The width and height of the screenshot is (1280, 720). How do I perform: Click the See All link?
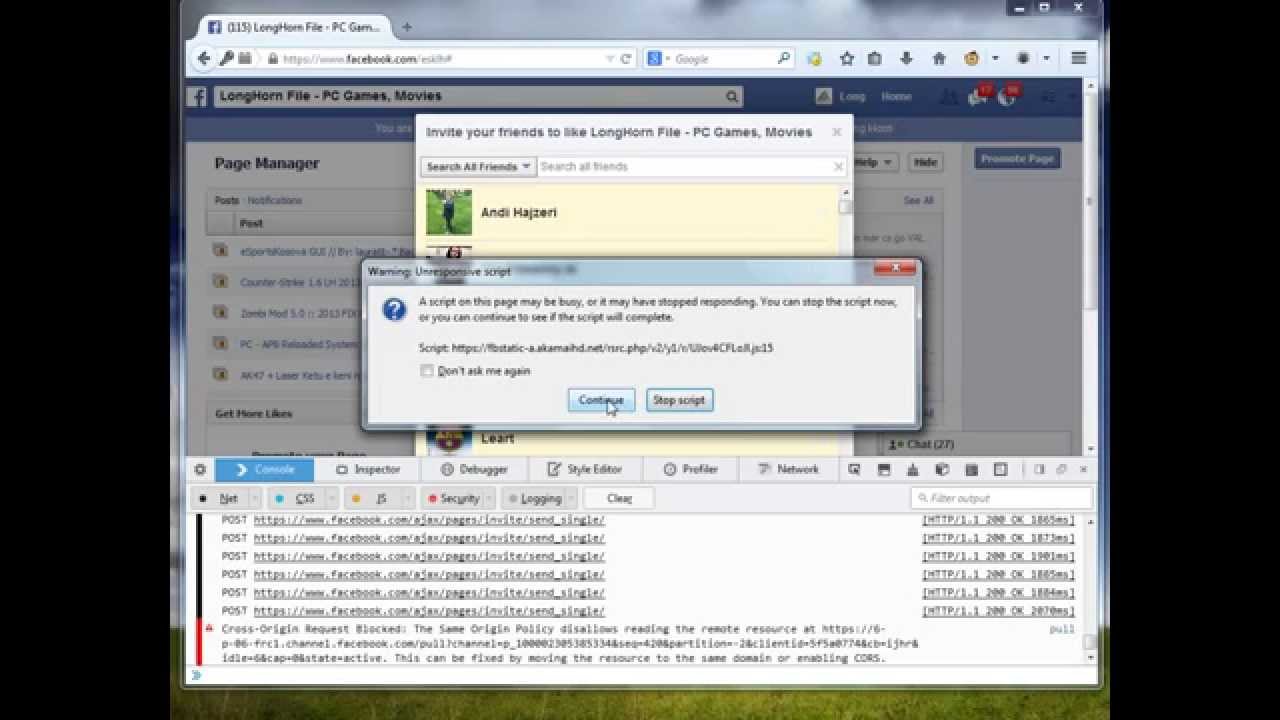point(918,200)
